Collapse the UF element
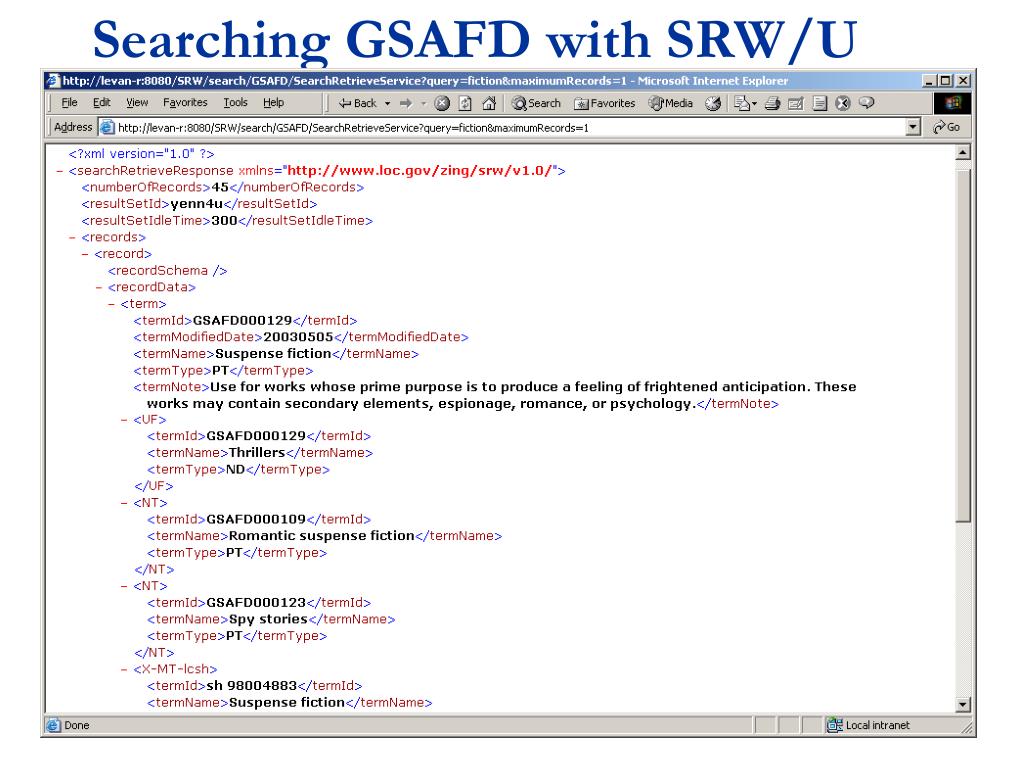 click(124, 420)
